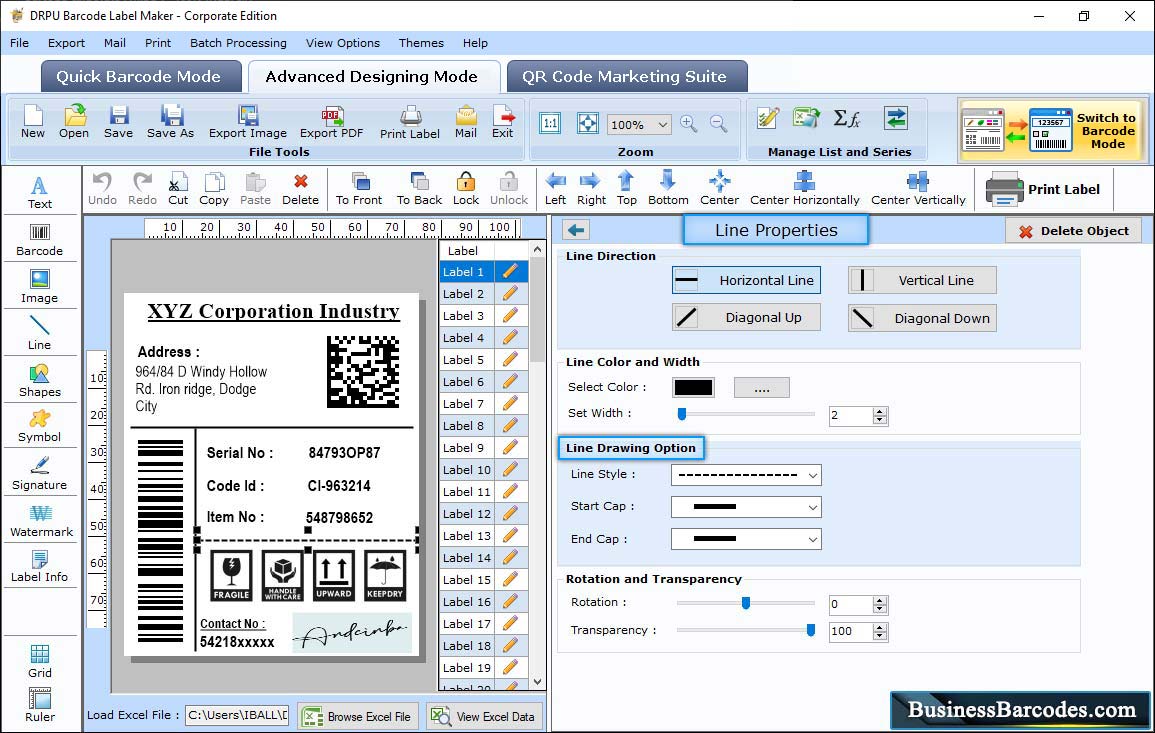Screen dimensions: 1155x733
Task: Open the Mail tool
Action: pos(466,122)
